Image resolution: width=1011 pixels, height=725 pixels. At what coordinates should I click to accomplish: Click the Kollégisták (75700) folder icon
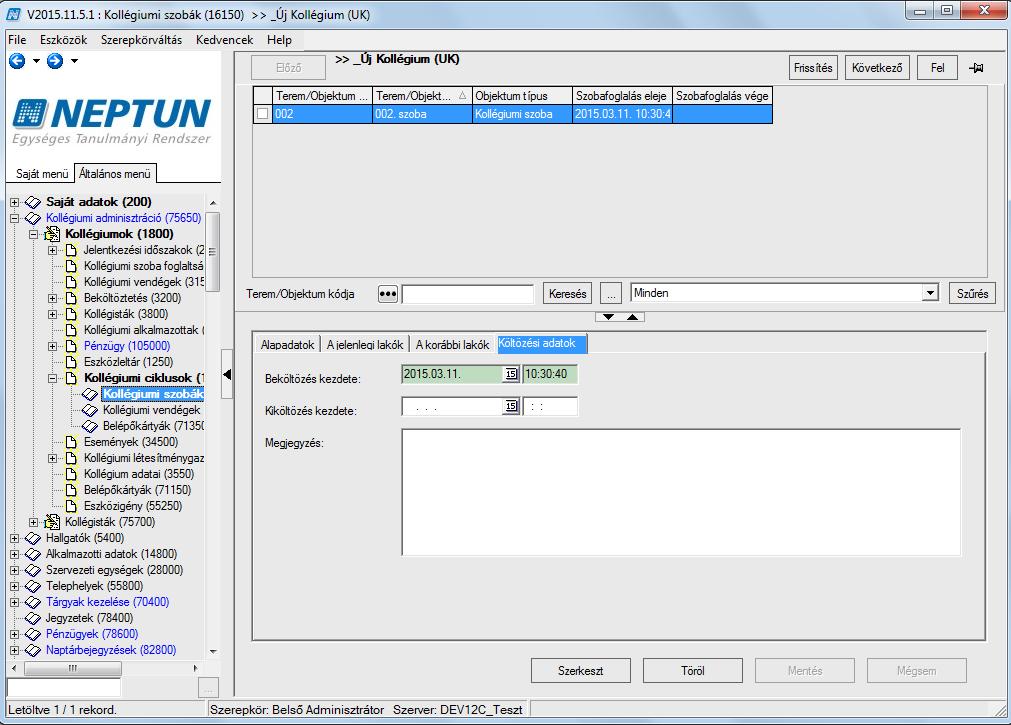click(52, 522)
